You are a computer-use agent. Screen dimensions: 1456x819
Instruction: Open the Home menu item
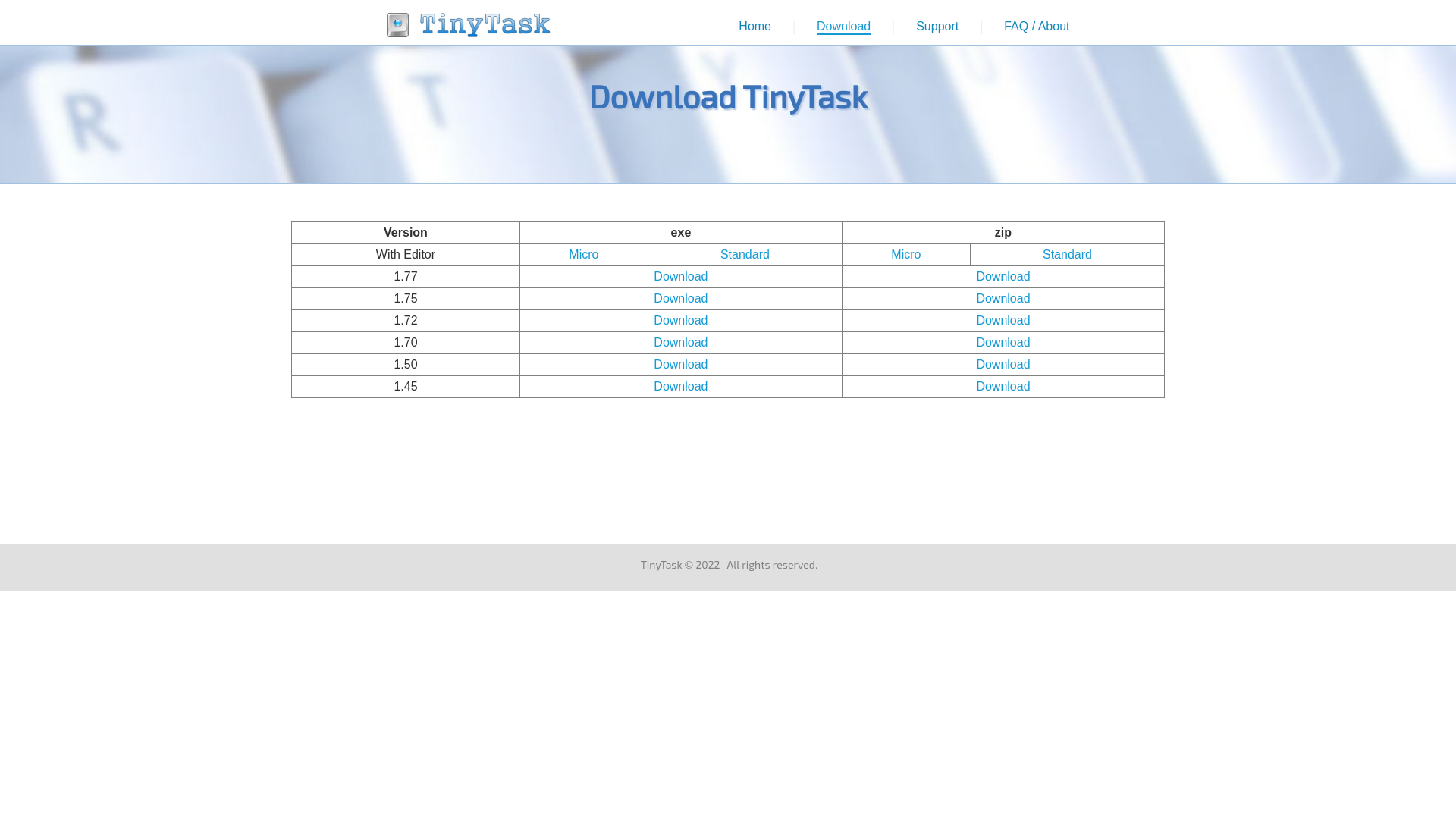click(x=755, y=27)
